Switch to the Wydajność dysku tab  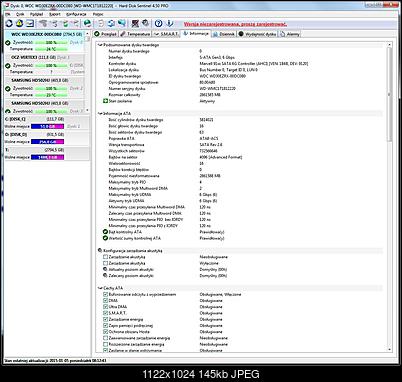tap(257, 34)
